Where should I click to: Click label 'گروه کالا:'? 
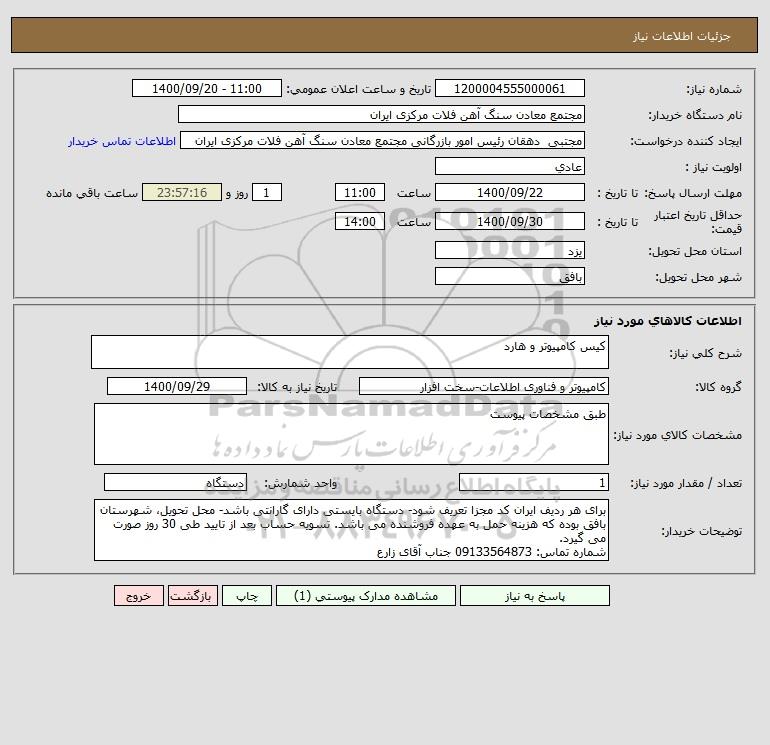click(x=718, y=387)
